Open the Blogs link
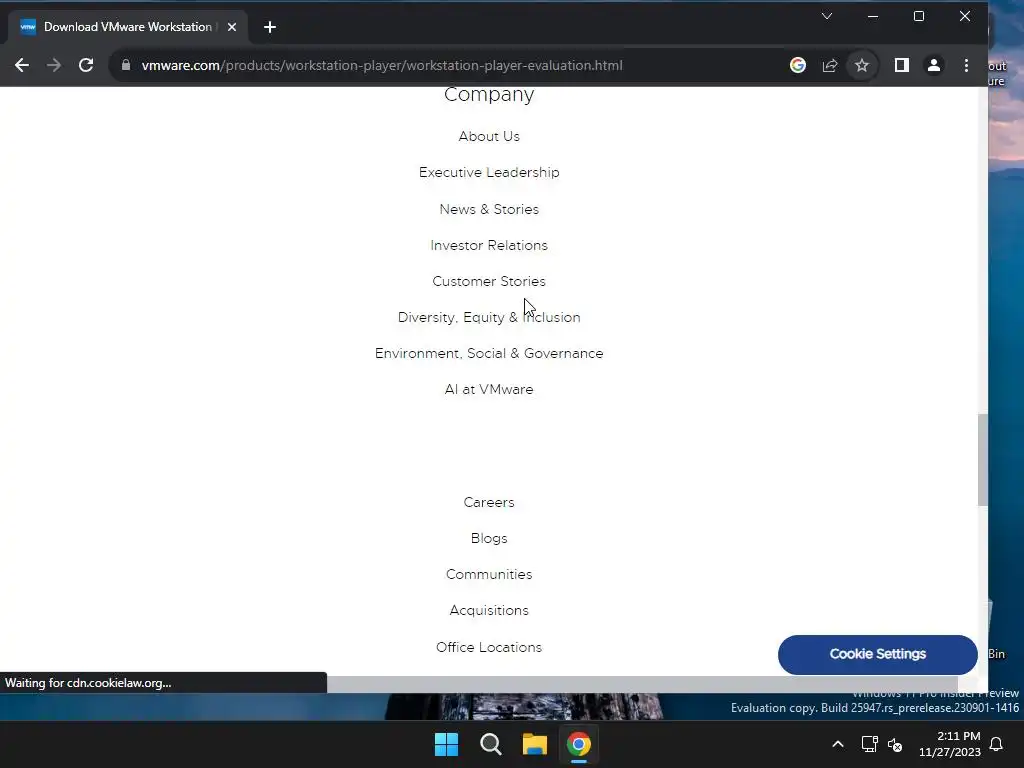Image resolution: width=1024 pixels, height=768 pixels. click(489, 538)
